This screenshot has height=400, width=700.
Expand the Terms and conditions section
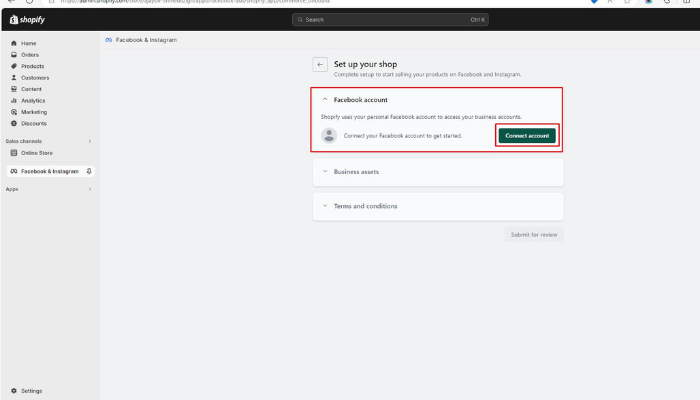pyautogui.click(x=438, y=206)
